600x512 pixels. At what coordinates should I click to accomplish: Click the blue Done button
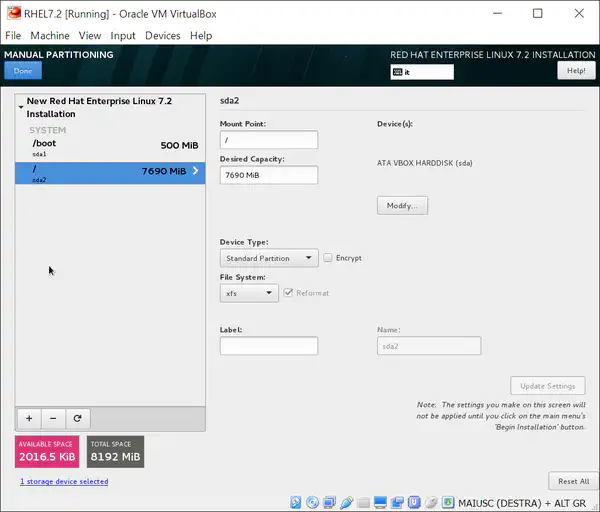point(23,71)
